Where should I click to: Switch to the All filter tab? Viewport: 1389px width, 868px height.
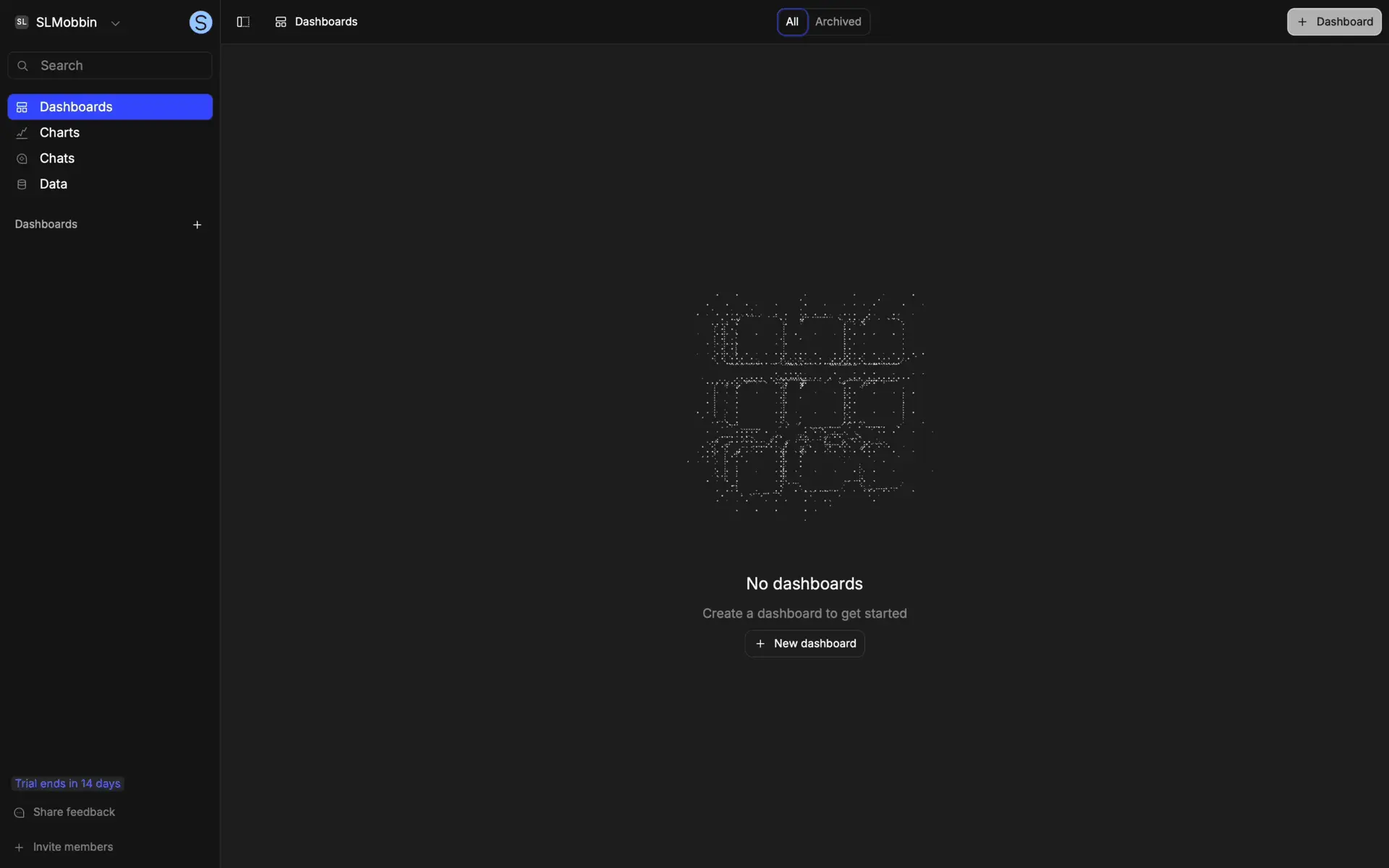click(792, 22)
